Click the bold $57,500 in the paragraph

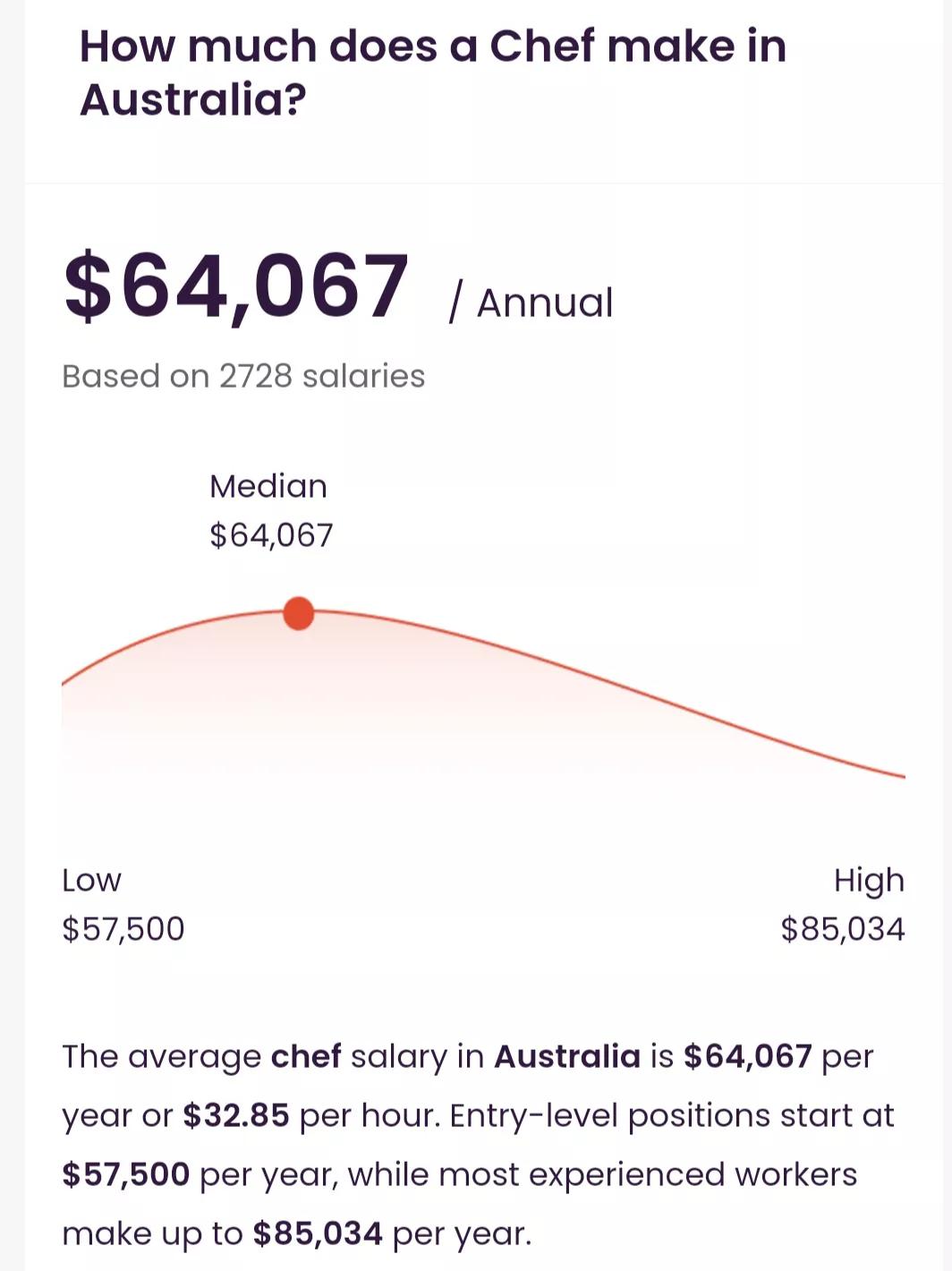(126, 1174)
